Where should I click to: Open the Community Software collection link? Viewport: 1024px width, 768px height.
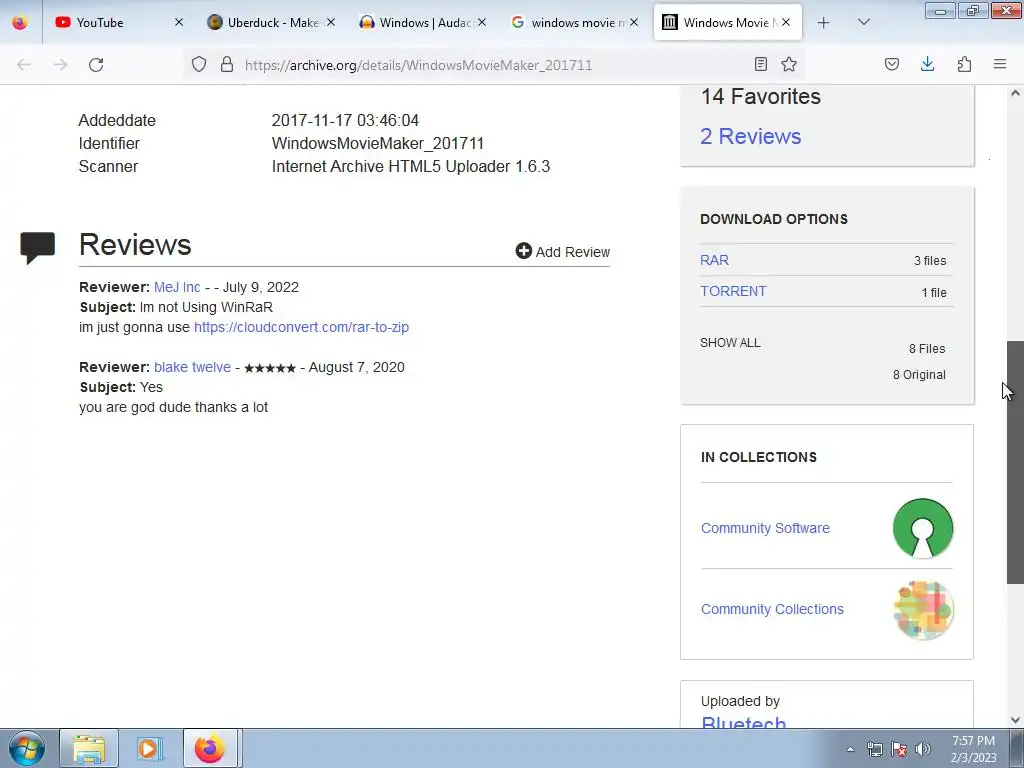[765, 528]
